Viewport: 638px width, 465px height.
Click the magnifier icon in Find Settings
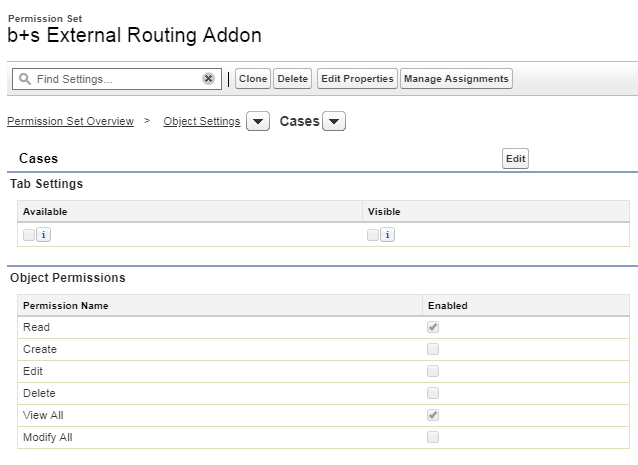pyautogui.click(x=25, y=79)
